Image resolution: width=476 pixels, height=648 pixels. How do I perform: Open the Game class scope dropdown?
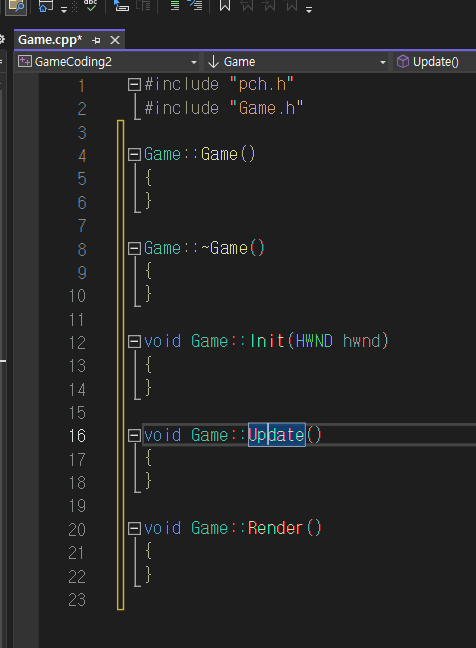tap(297, 62)
